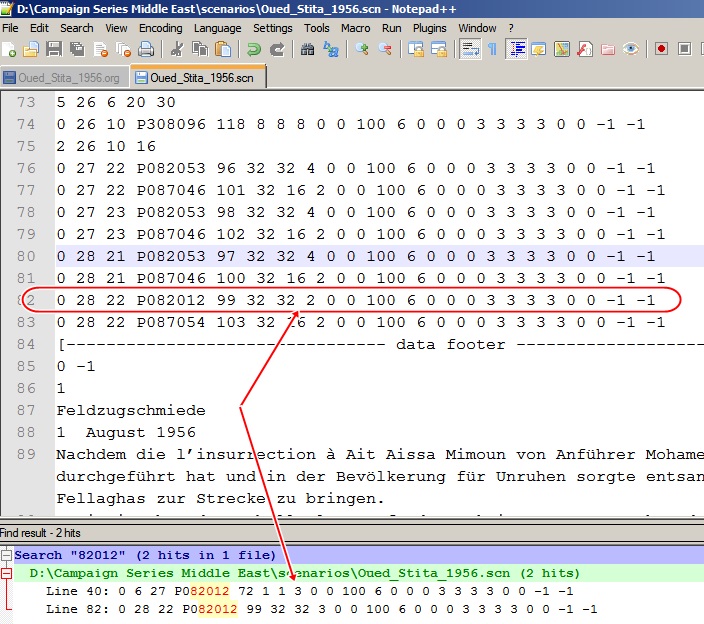Image resolution: width=704 pixels, height=624 pixels.
Task: Toggle synchronize vertical scrolling
Action: [416, 49]
